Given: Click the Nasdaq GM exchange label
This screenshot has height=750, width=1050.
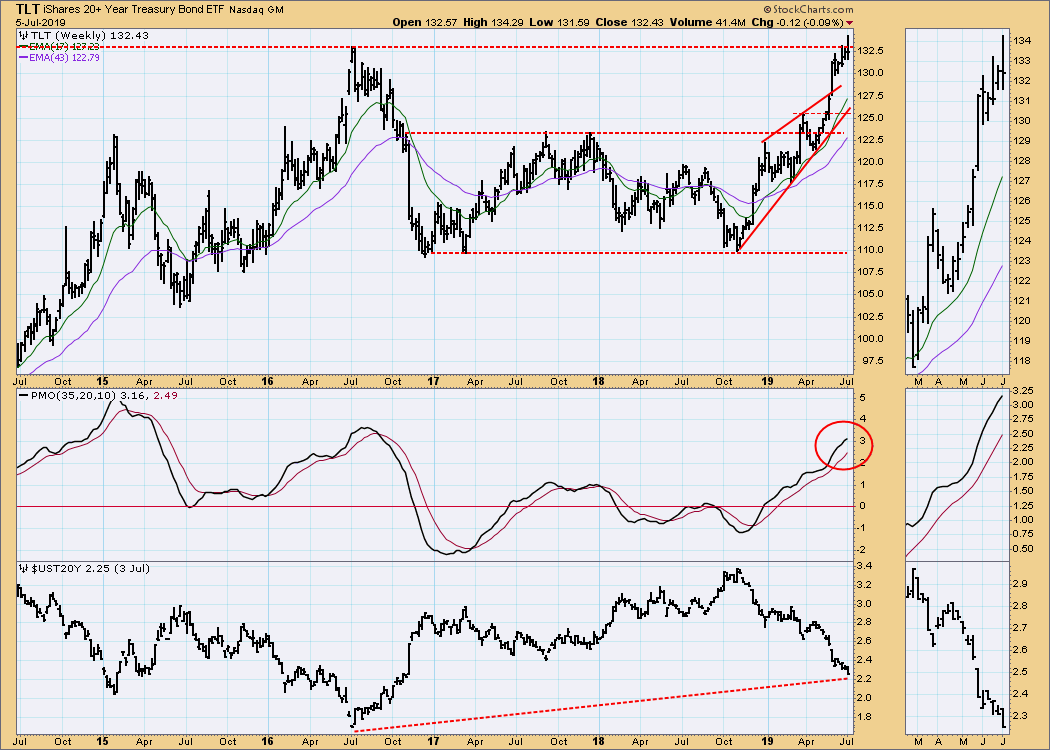Looking at the screenshot, I should [x=256, y=10].
